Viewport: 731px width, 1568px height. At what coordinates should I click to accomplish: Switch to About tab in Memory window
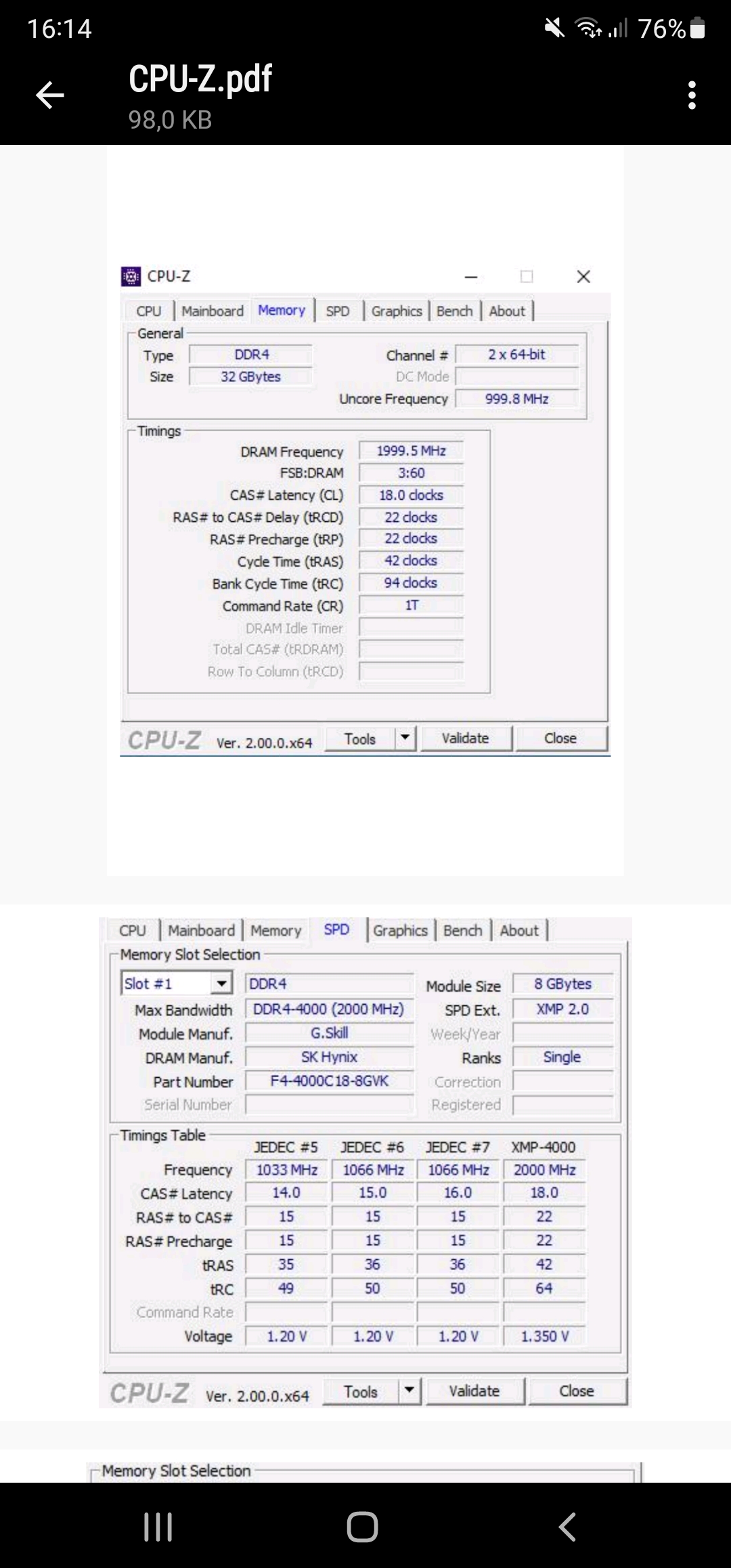(507, 311)
